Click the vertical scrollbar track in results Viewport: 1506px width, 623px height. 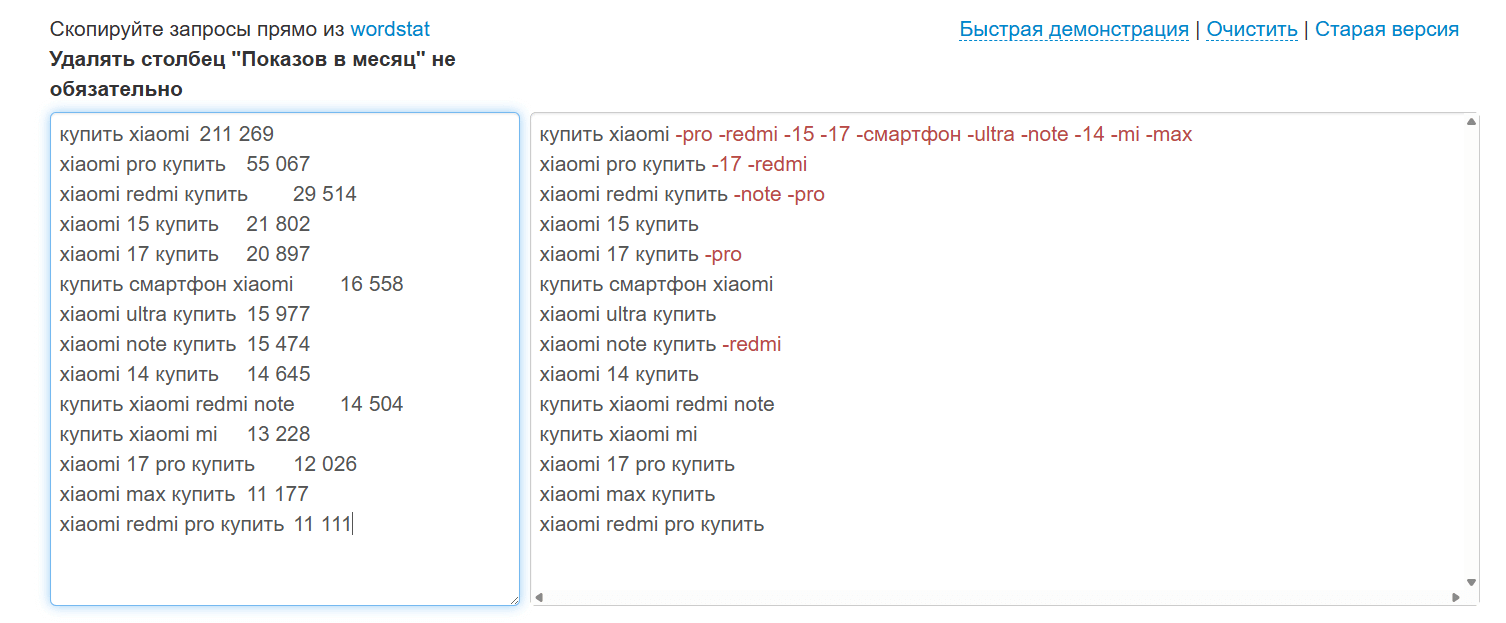1471,350
